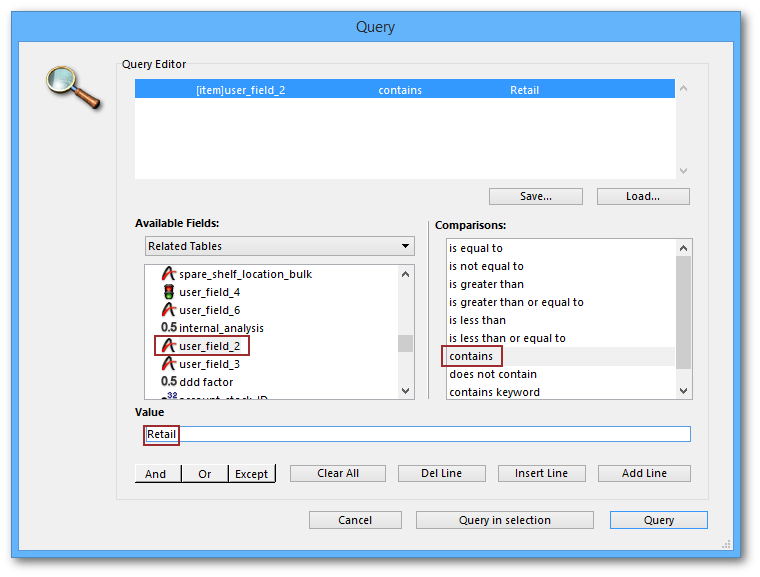
Task: Click the magnifying glass query icon
Action: 74,87
